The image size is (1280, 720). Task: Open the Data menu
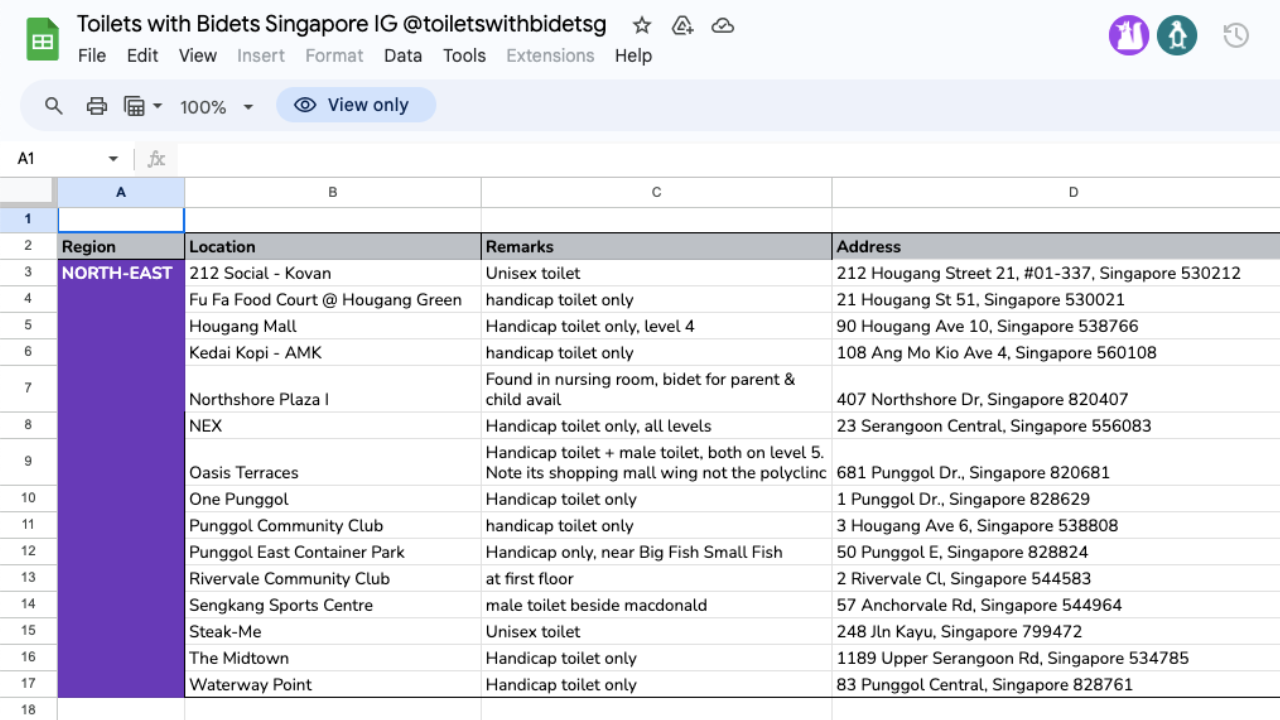tap(403, 56)
